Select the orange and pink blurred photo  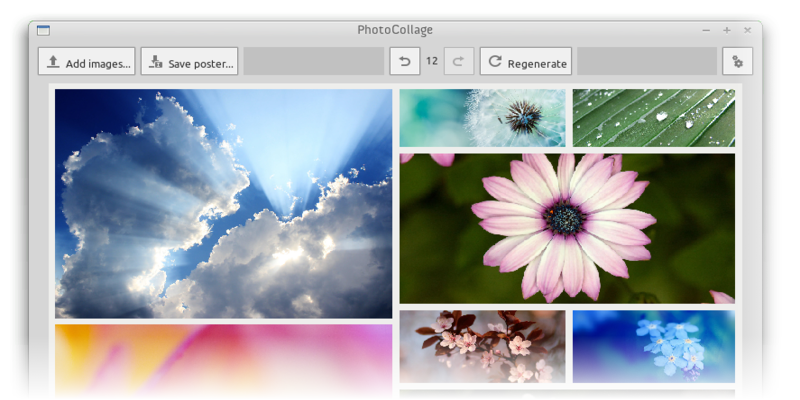[223, 362]
